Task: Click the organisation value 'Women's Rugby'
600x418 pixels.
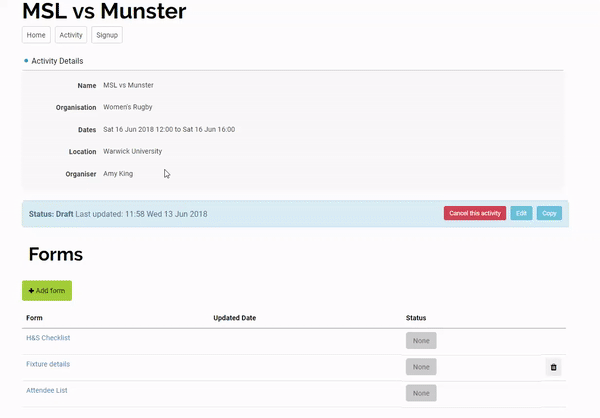Action: pyautogui.click(x=127, y=107)
